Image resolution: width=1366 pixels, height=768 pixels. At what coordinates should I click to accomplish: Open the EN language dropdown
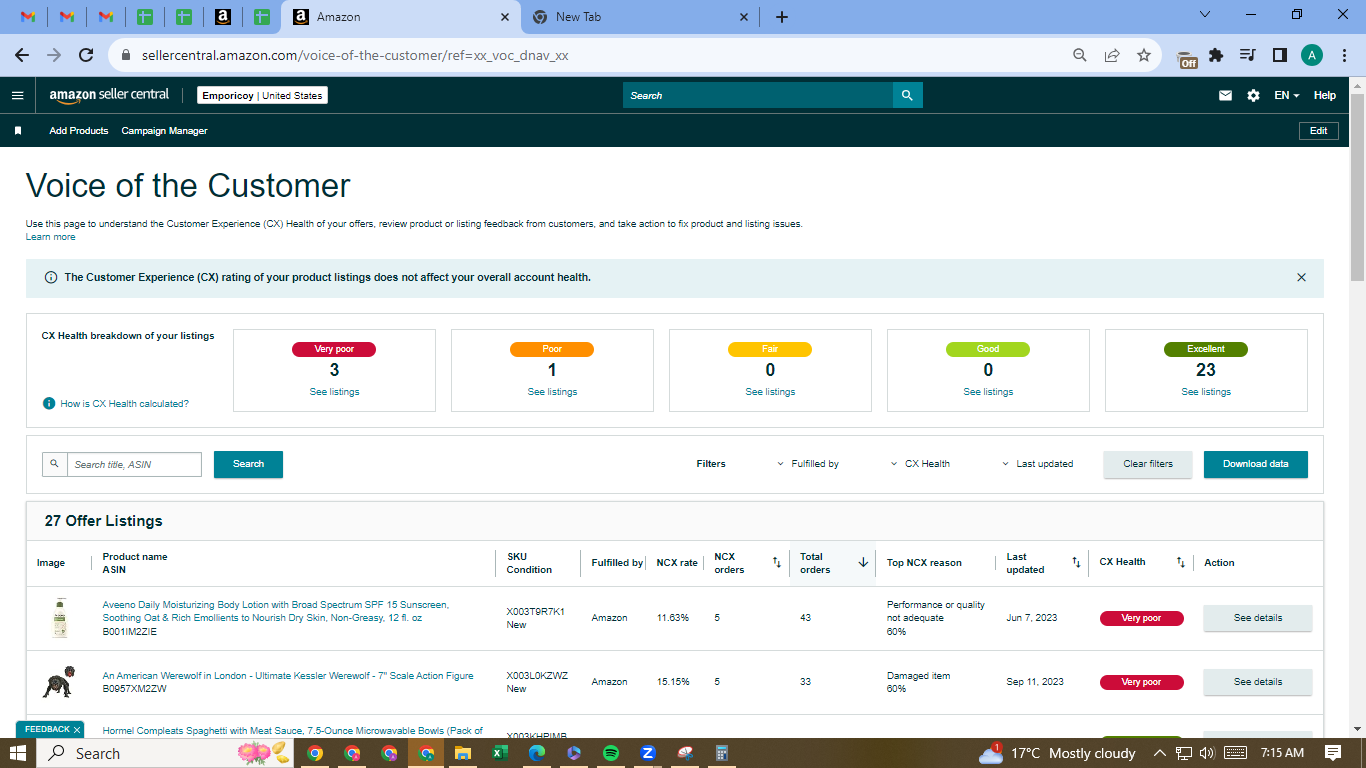pyautogui.click(x=1287, y=96)
